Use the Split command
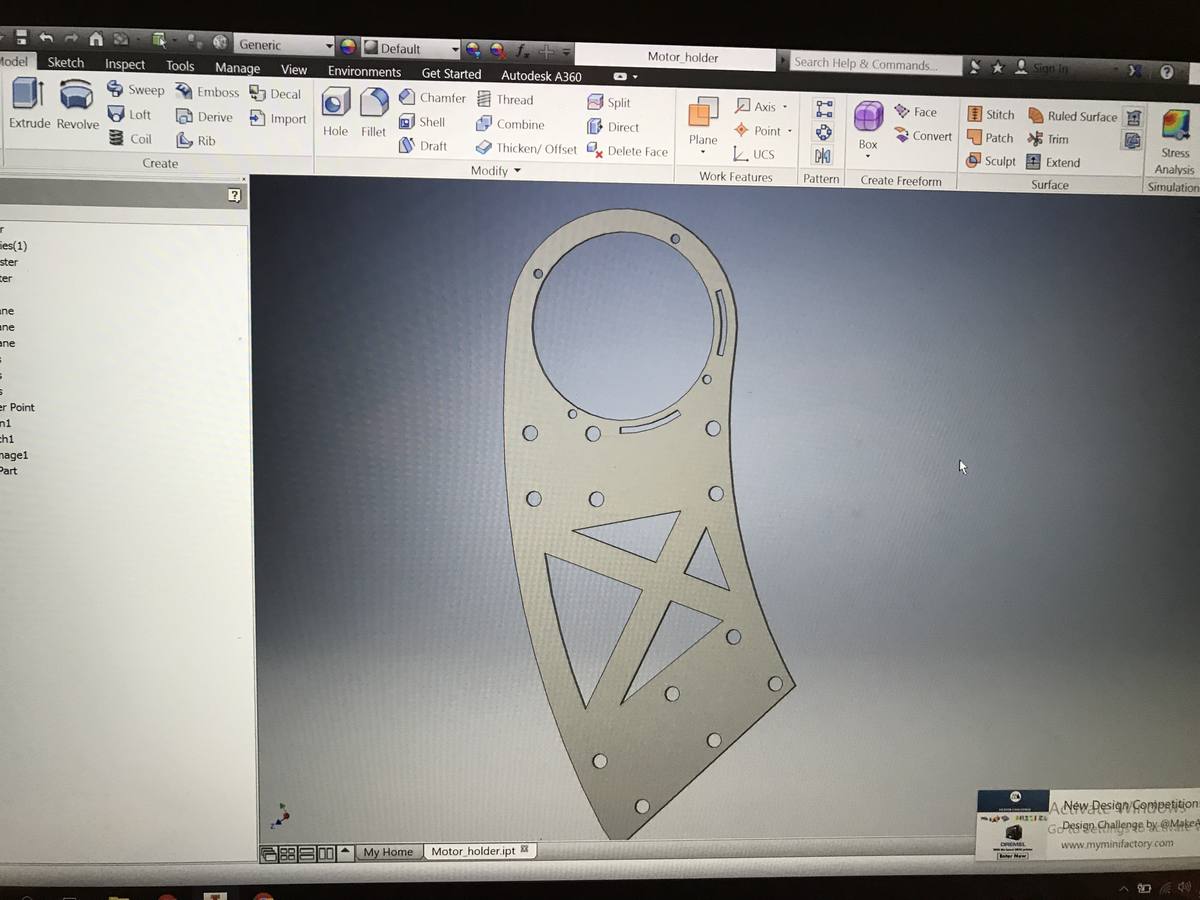This screenshot has height=900, width=1200. pyautogui.click(x=609, y=102)
